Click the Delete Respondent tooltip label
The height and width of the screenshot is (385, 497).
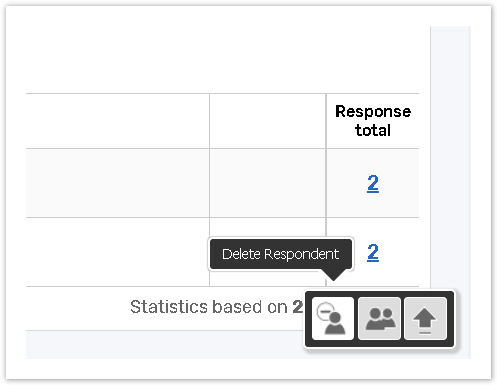tap(280, 254)
